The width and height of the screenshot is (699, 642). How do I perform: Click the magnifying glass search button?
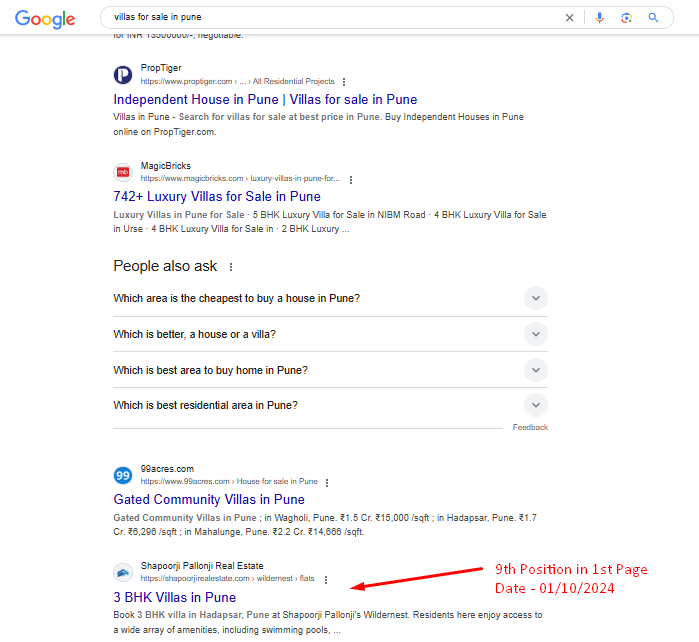654,18
